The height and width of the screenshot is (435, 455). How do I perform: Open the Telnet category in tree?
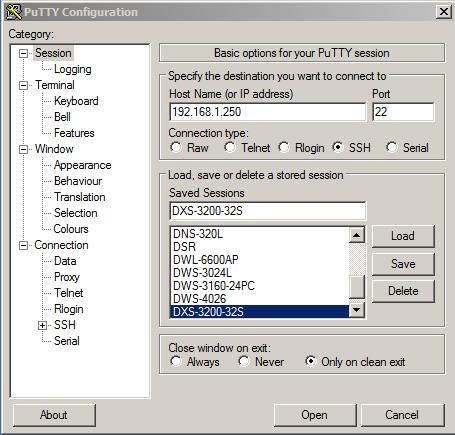coord(69,293)
